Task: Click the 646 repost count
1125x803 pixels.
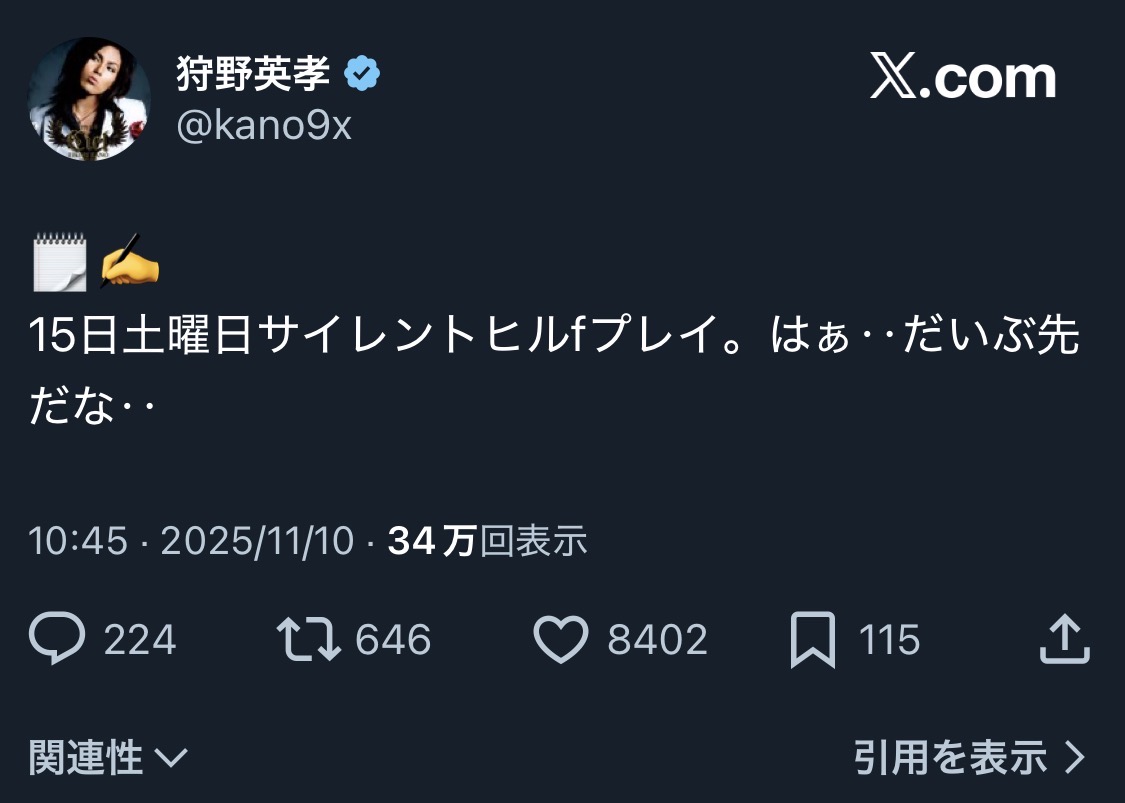Action: [393, 640]
